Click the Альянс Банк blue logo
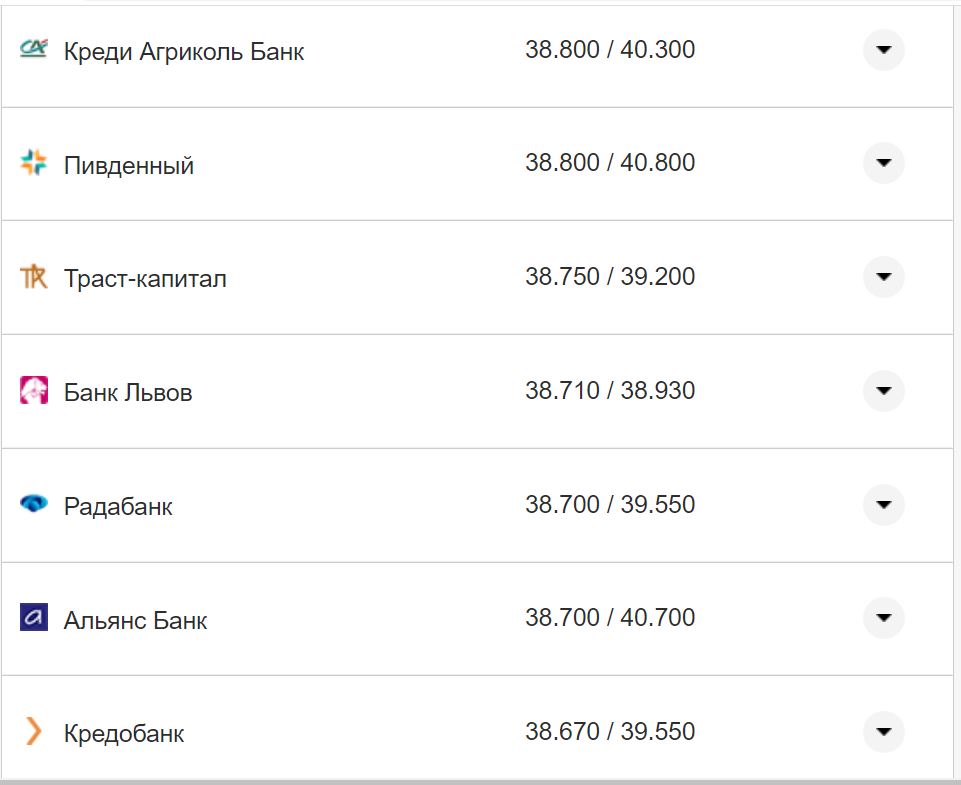Screen dimensions: 961x785 (x=33, y=617)
